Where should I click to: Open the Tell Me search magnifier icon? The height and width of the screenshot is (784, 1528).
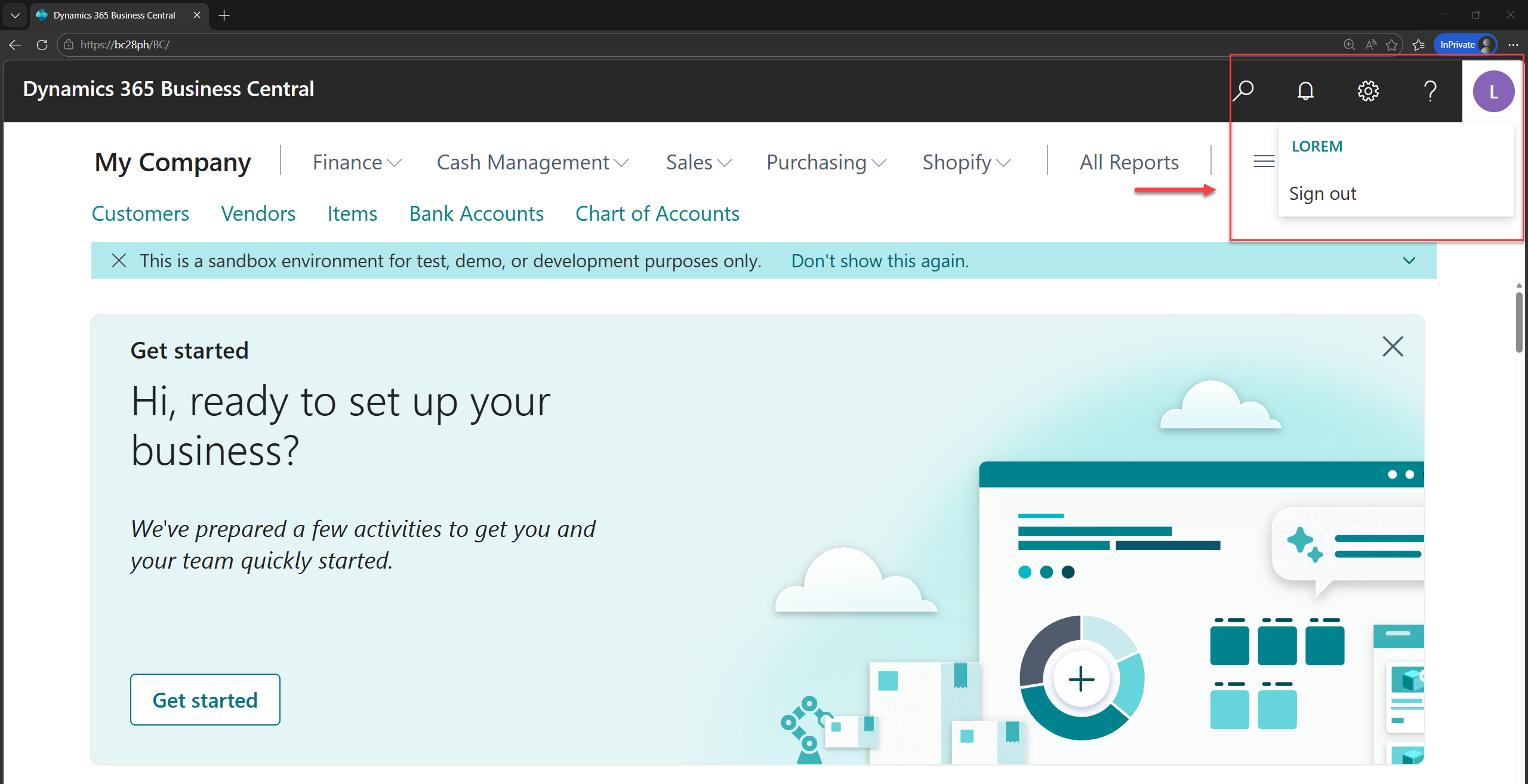coord(1244,91)
